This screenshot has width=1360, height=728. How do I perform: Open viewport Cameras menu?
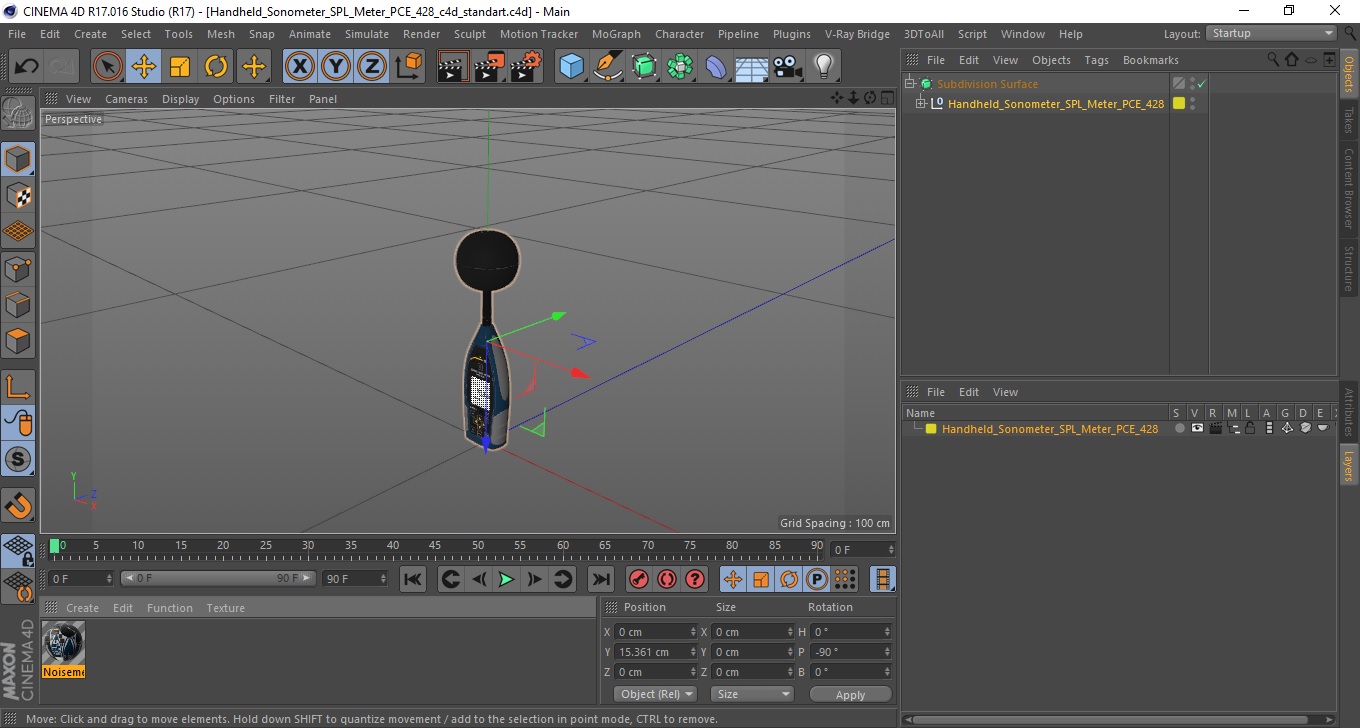[126, 99]
